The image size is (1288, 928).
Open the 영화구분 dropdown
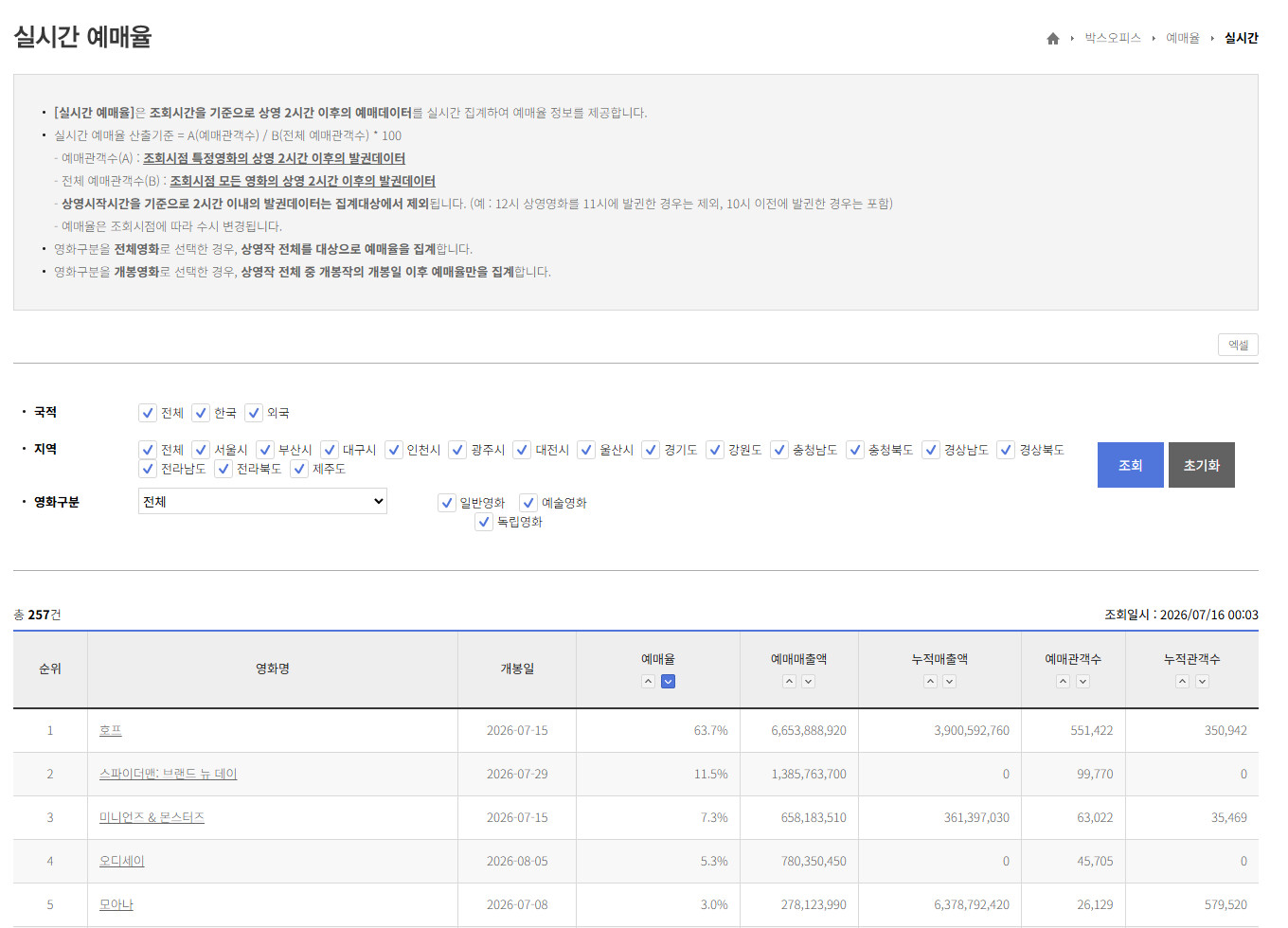point(262,502)
